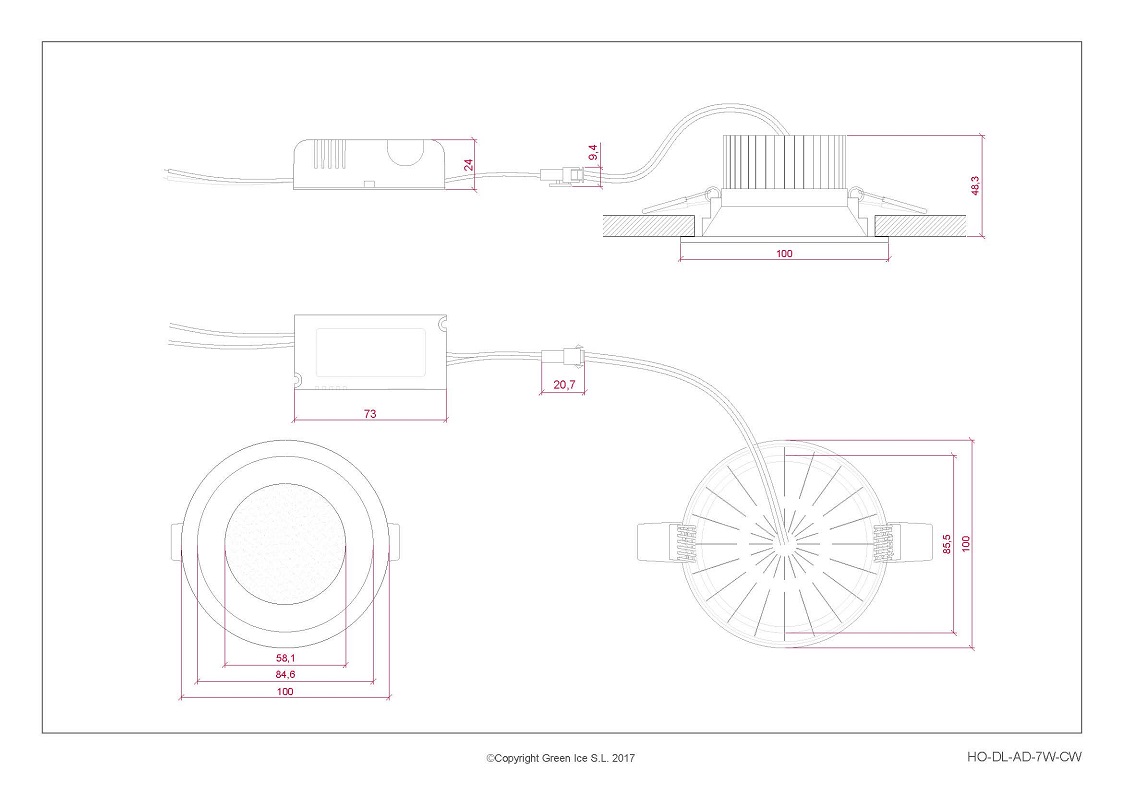Click the 20,7 connector length dimension
The width and height of the screenshot is (1123, 793).
[x=564, y=385]
